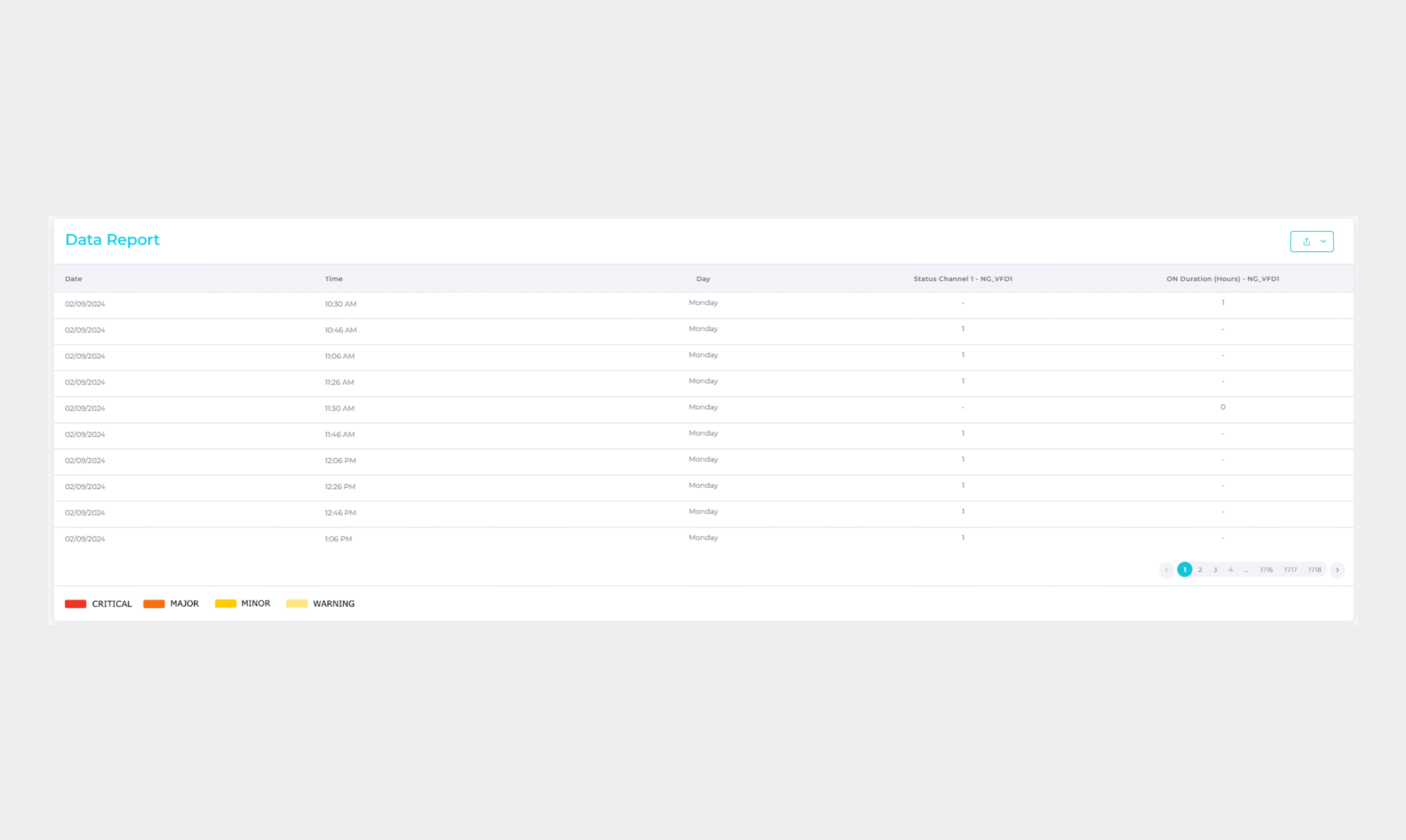Click pagination ellipsis to skip pages
Viewport: 1406px width, 840px height.
pos(1246,570)
